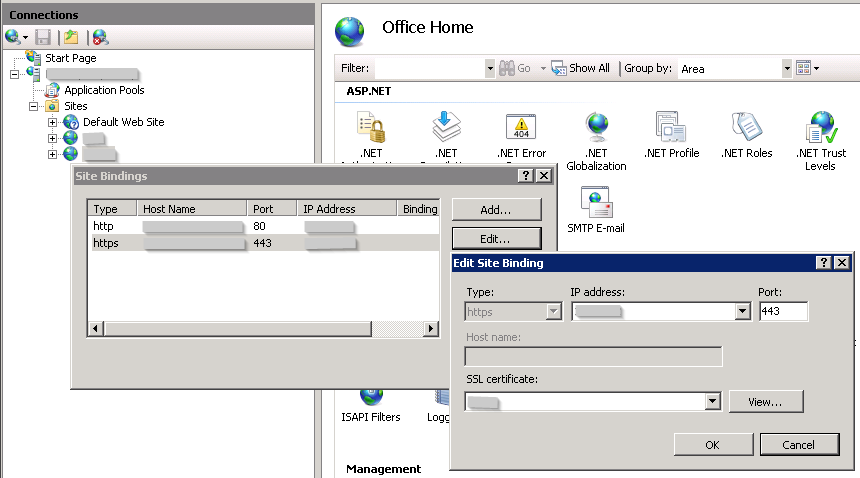This screenshot has width=860, height=478.
Task: Click the Save icon in Connections toolbar
Action: click(43, 38)
